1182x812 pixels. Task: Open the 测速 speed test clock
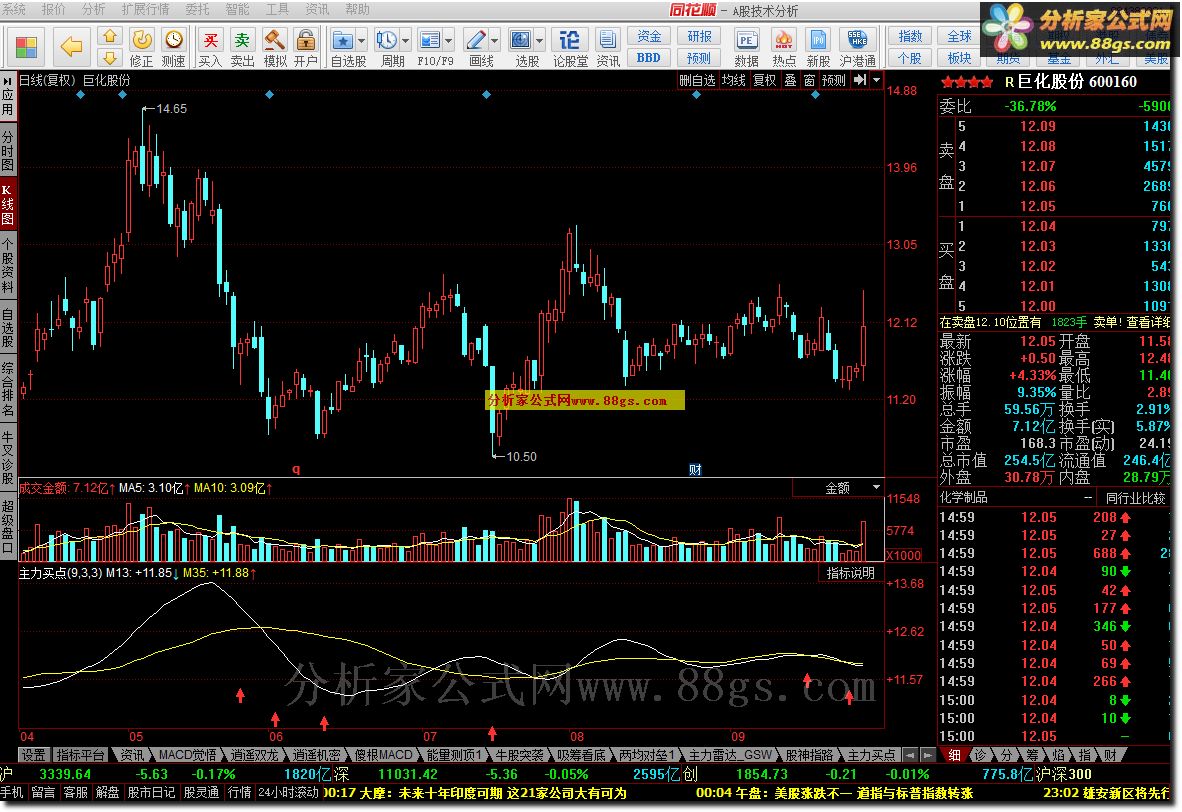pyautogui.click(x=173, y=47)
